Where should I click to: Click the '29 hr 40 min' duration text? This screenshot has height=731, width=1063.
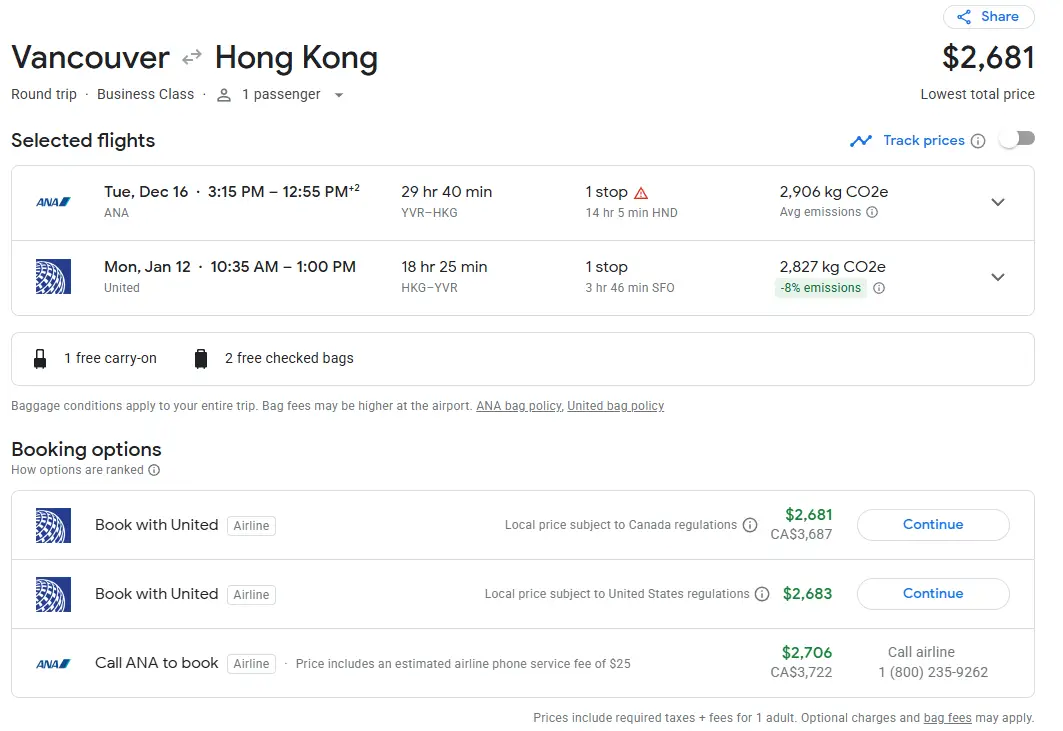446,192
